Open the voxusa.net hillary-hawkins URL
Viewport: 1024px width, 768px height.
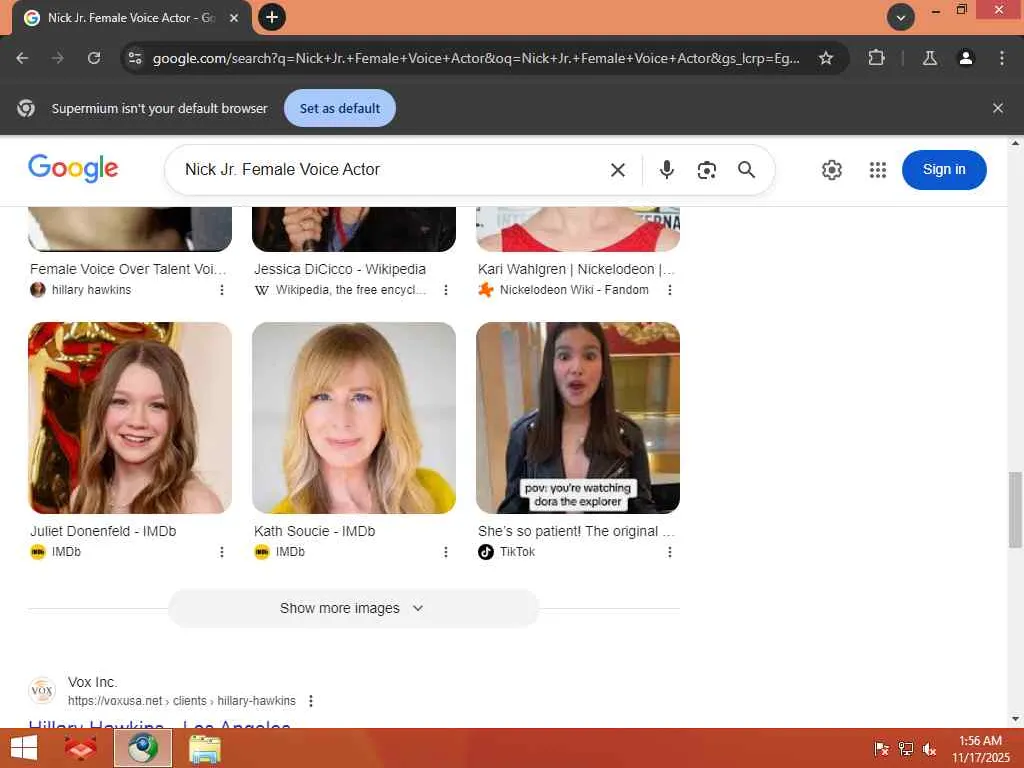pyautogui.click(x=182, y=701)
